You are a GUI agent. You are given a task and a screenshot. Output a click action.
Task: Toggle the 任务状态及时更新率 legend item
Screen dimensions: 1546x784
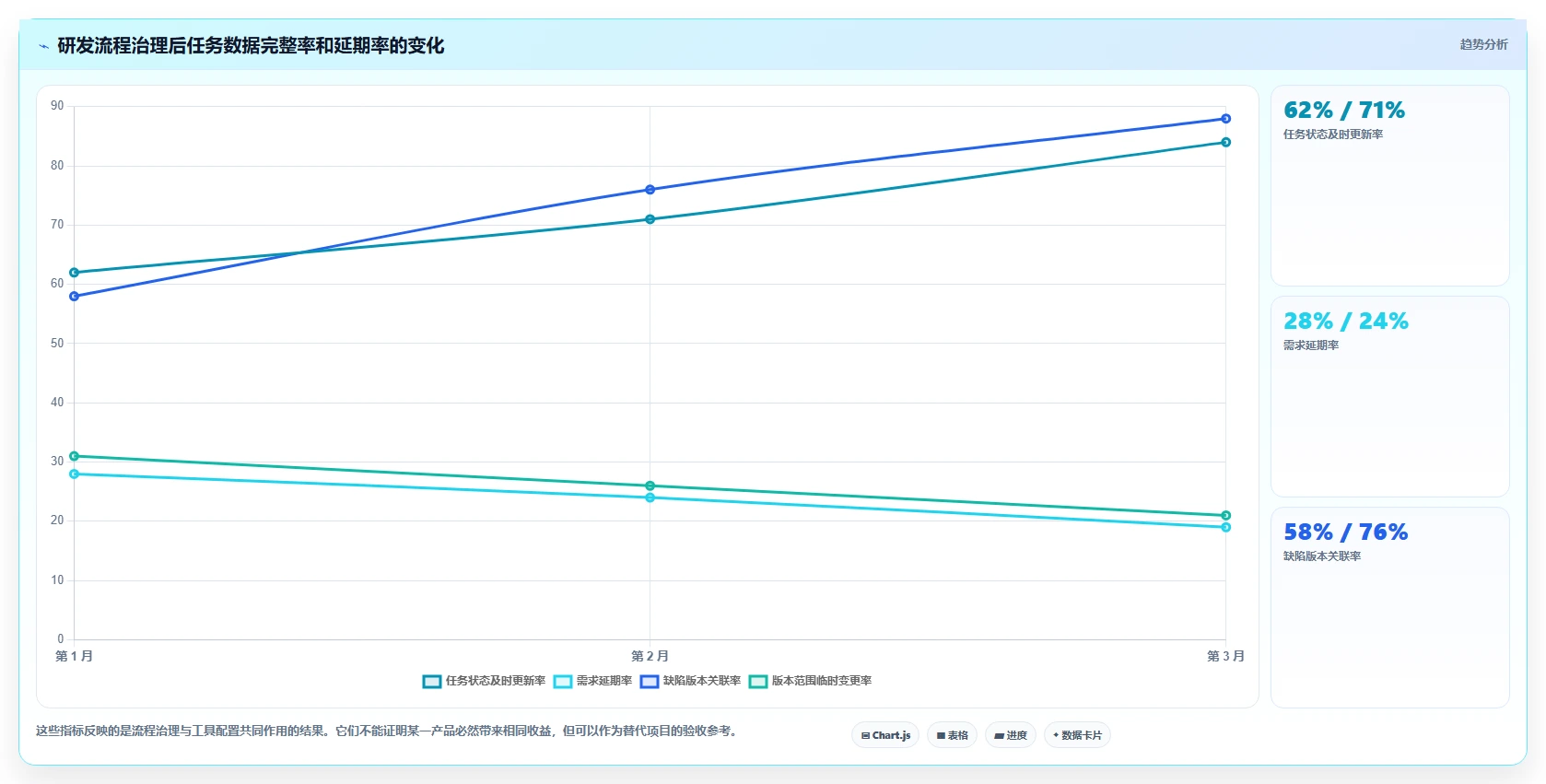484,681
